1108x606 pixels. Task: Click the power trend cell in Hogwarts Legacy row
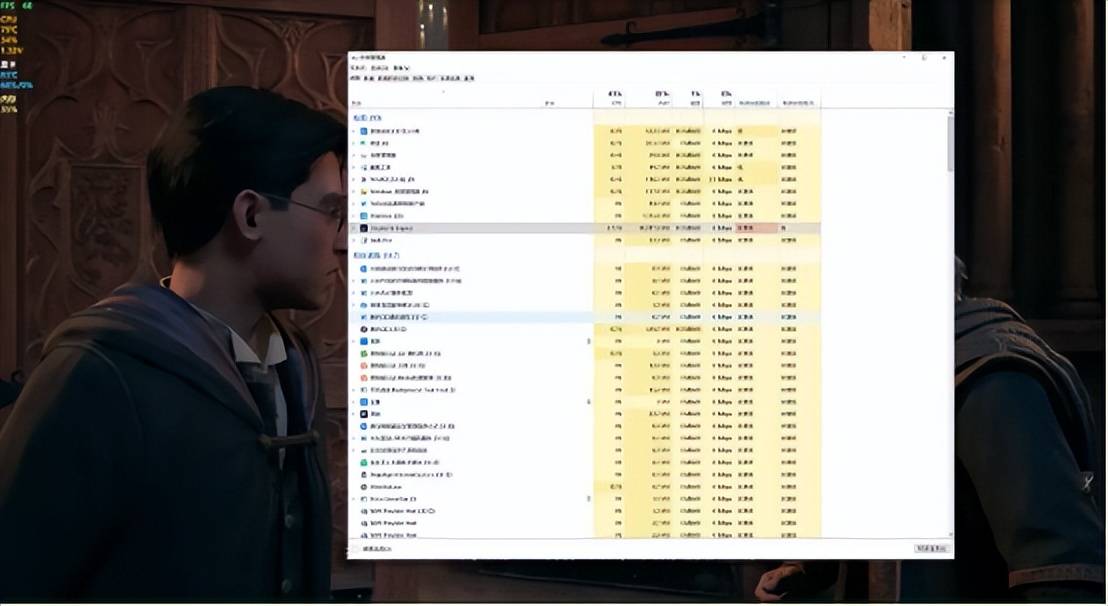799,228
